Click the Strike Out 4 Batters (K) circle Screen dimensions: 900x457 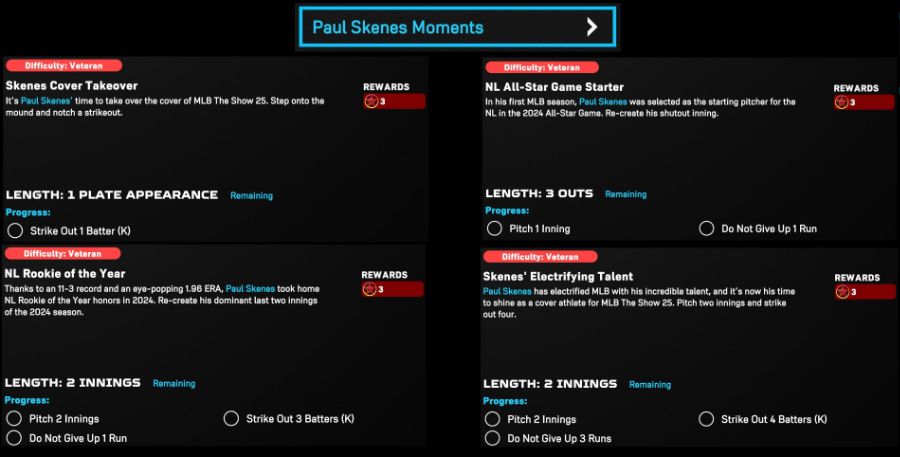[x=707, y=419]
